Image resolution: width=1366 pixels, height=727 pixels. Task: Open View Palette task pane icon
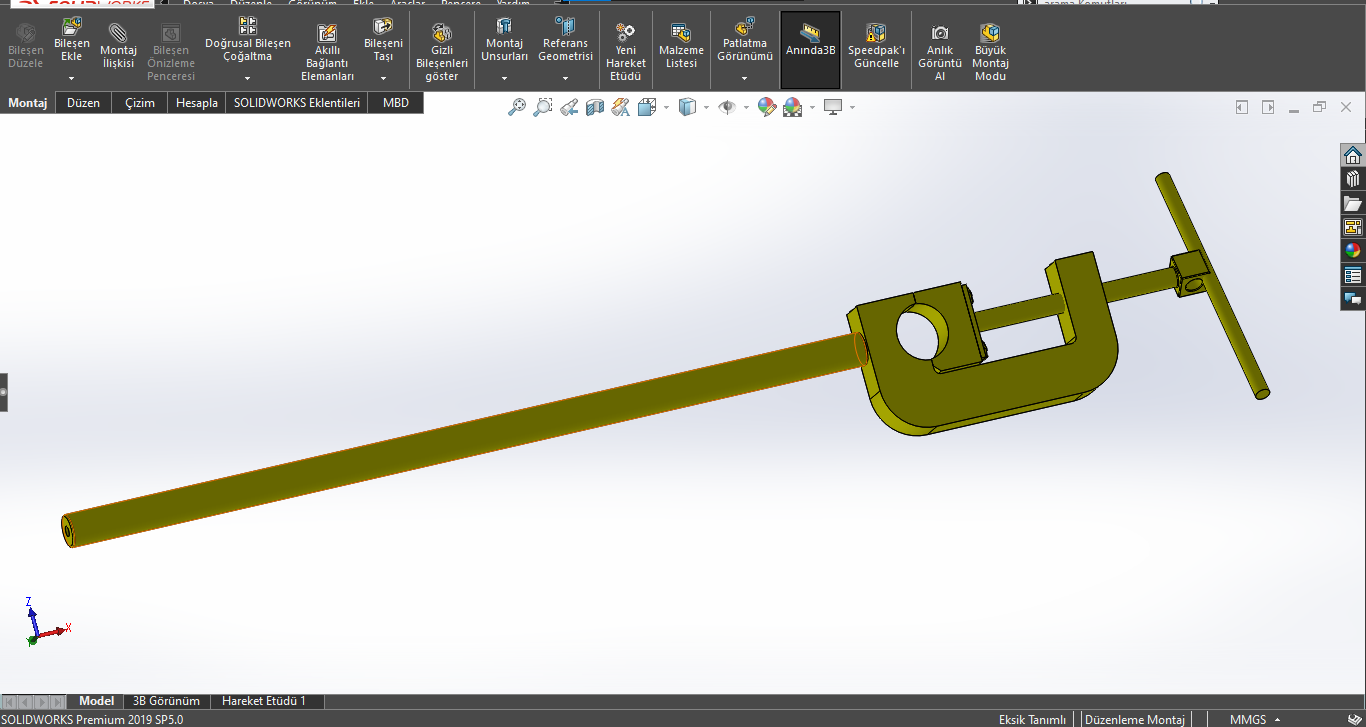pyautogui.click(x=1353, y=227)
